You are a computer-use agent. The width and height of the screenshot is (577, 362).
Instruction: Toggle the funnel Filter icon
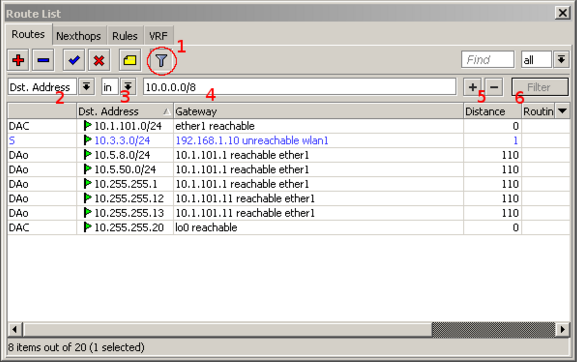point(161,60)
